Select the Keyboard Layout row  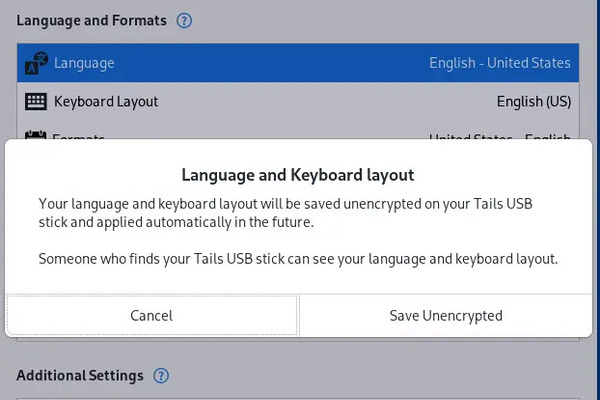coord(298,101)
